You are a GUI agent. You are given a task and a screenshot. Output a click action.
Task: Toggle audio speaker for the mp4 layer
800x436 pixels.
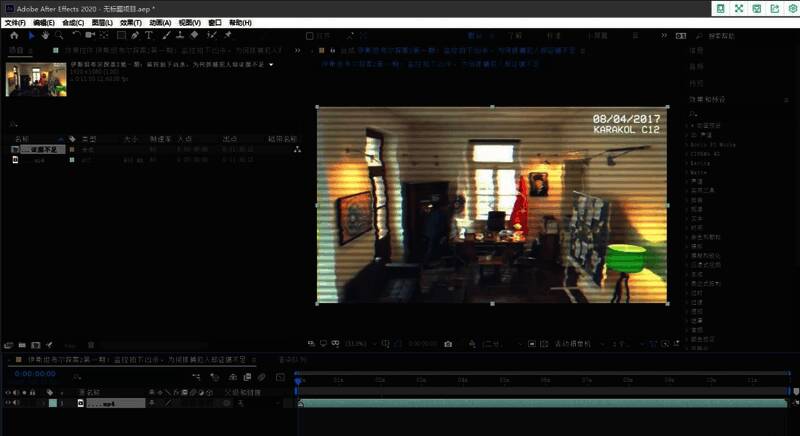click(x=17, y=404)
